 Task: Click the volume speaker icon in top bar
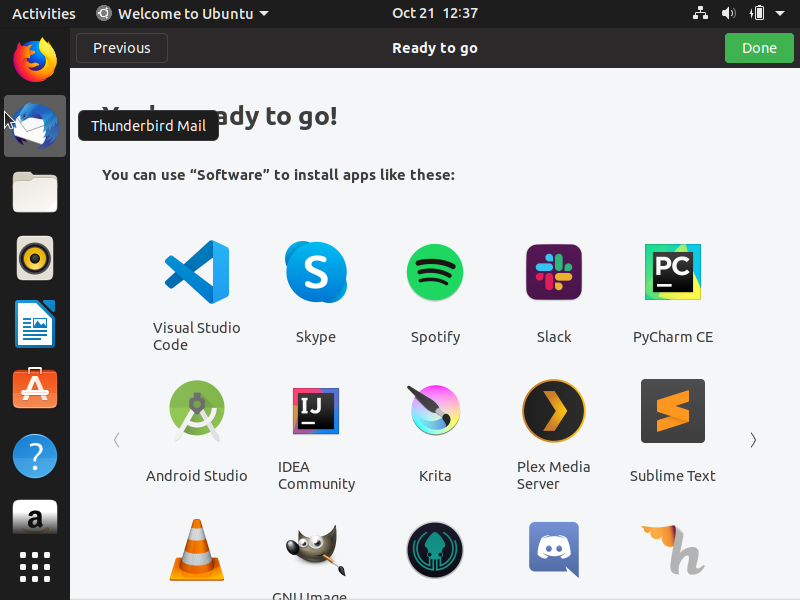coord(729,13)
